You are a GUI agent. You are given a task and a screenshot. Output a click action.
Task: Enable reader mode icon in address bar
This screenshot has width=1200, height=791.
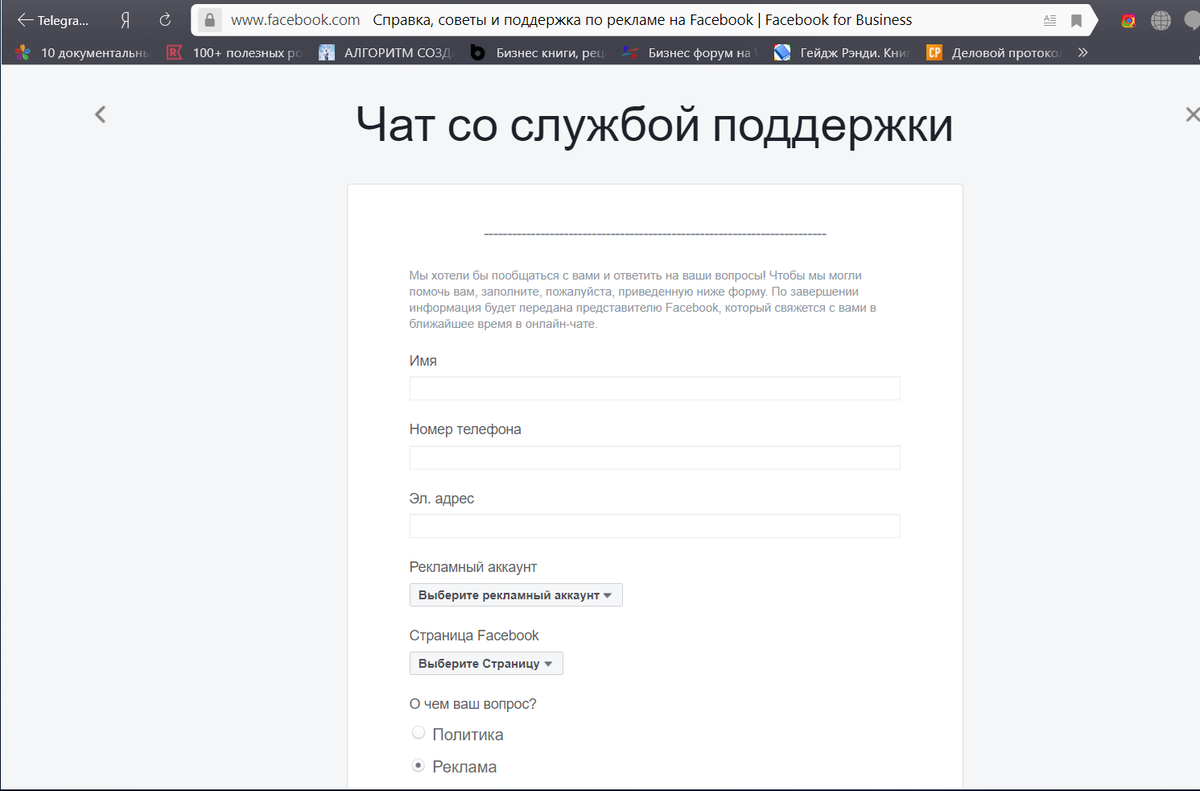[x=1049, y=20]
